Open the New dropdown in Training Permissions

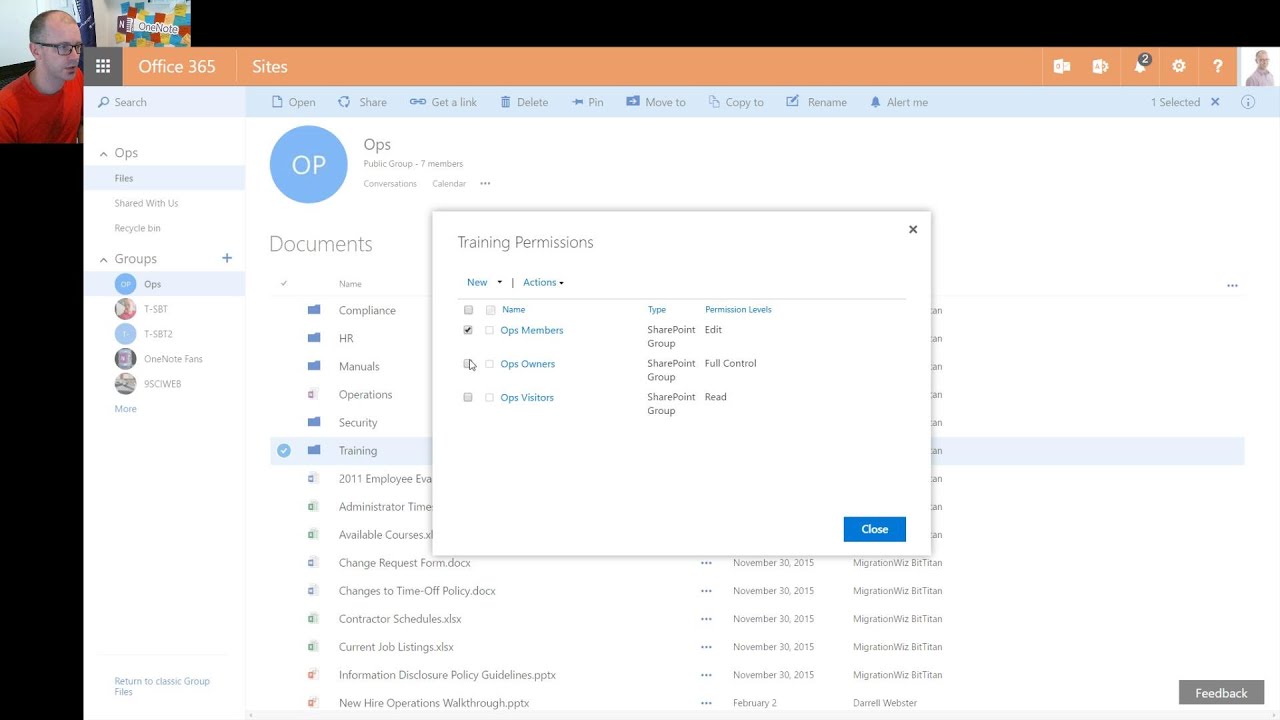click(x=484, y=282)
